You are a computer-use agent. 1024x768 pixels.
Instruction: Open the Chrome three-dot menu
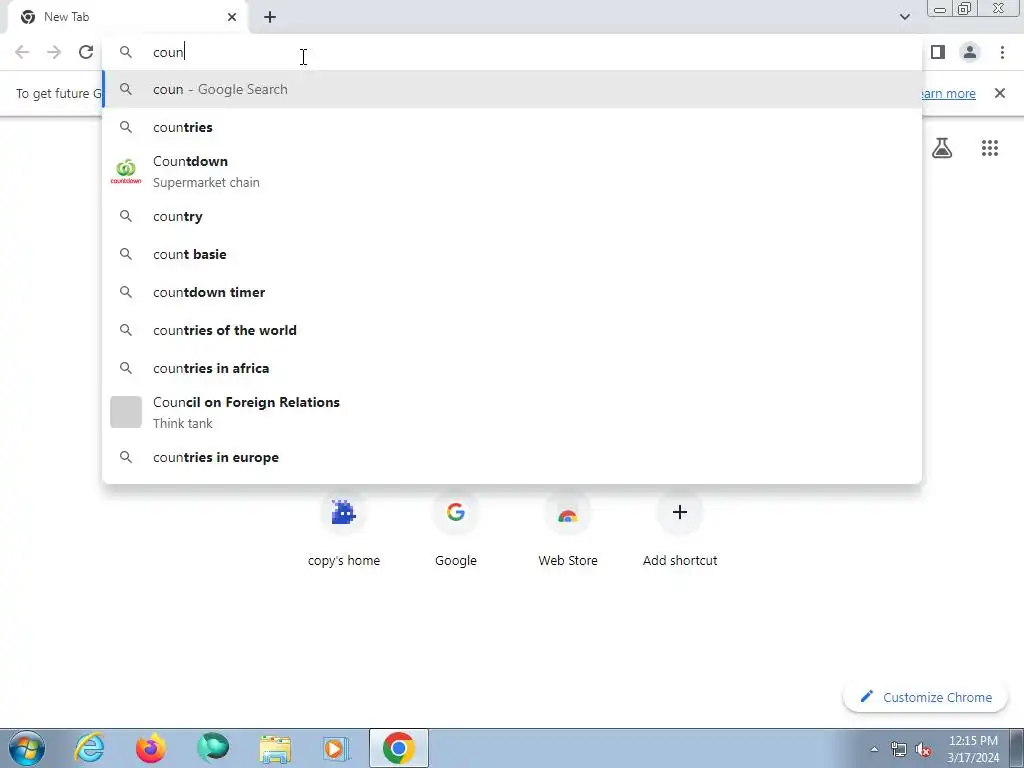pyautogui.click(x=1002, y=52)
